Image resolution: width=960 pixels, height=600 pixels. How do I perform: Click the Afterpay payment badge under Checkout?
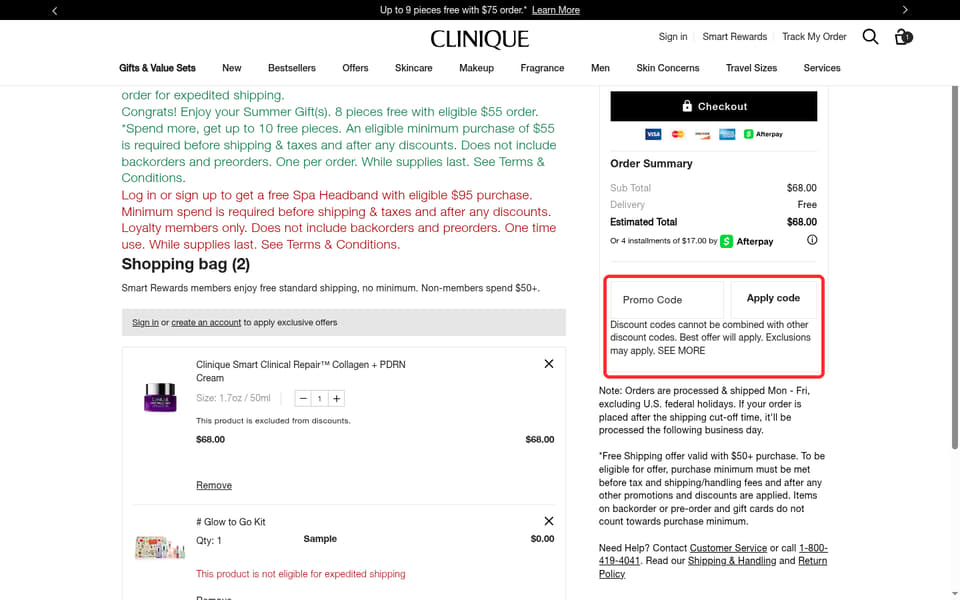[763, 134]
